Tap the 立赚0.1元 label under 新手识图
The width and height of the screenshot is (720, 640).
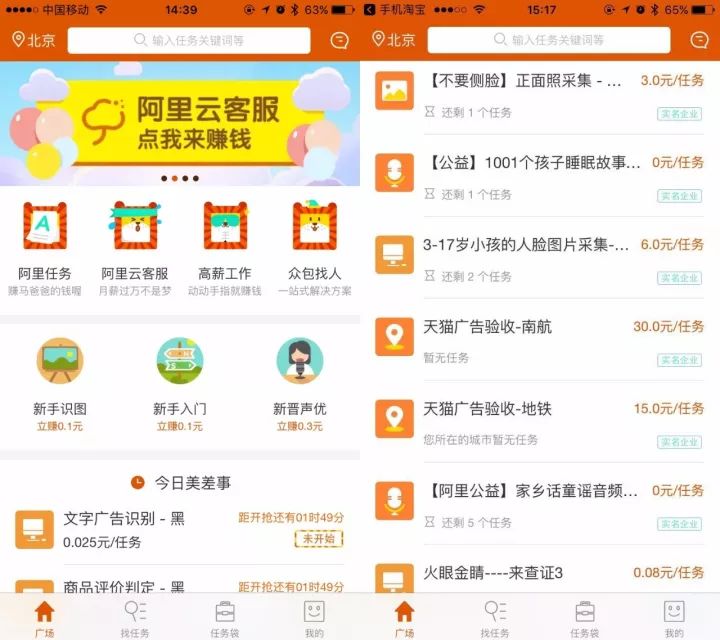tap(60, 427)
